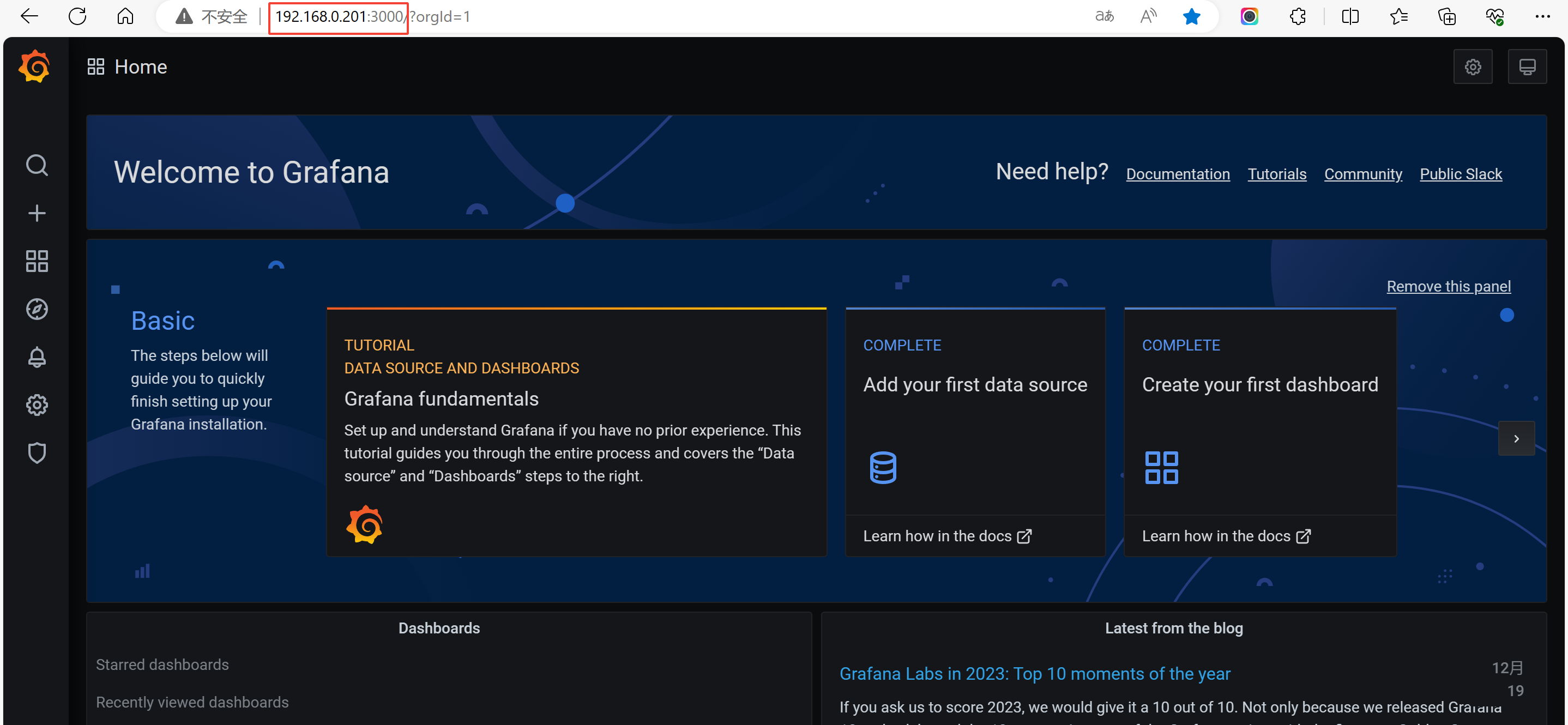
Task: Click the Home dashboard title
Action: tap(141, 67)
